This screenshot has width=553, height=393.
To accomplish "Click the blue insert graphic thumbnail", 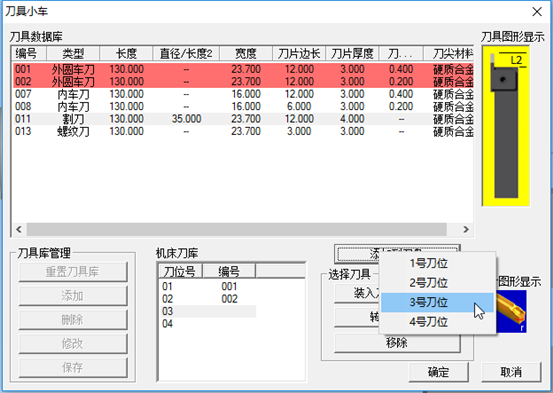I will click(x=511, y=312).
